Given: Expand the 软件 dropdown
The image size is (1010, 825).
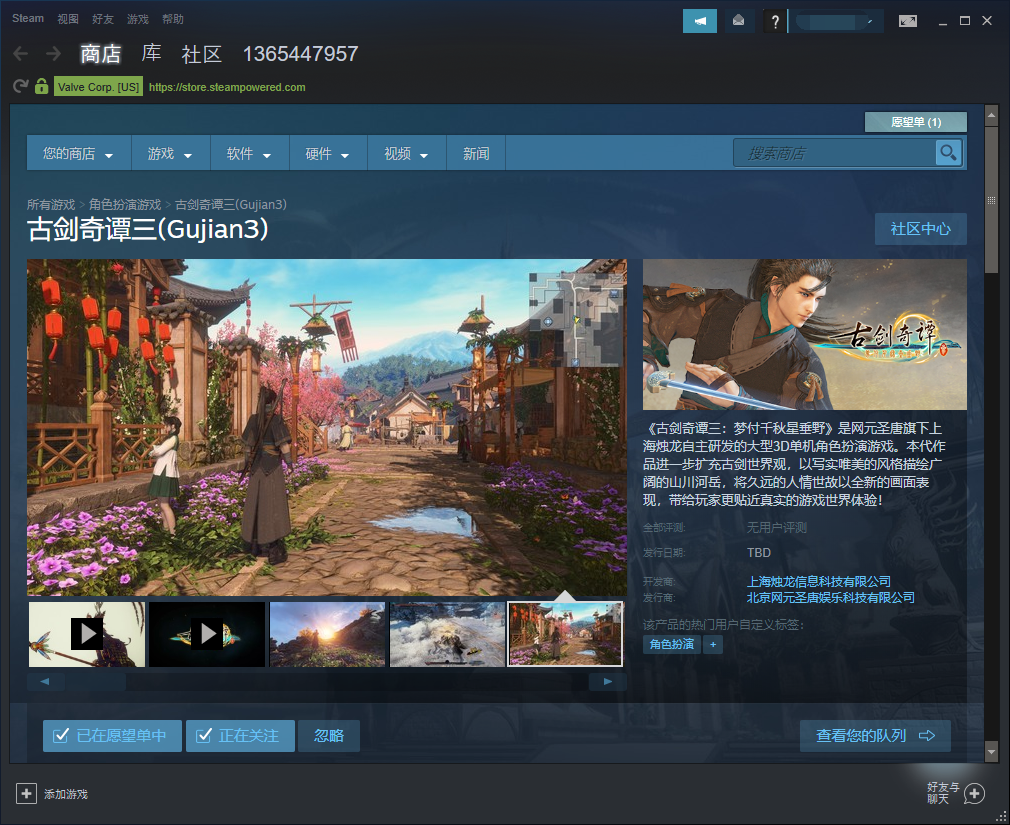Looking at the screenshot, I should click(x=250, y=153).
